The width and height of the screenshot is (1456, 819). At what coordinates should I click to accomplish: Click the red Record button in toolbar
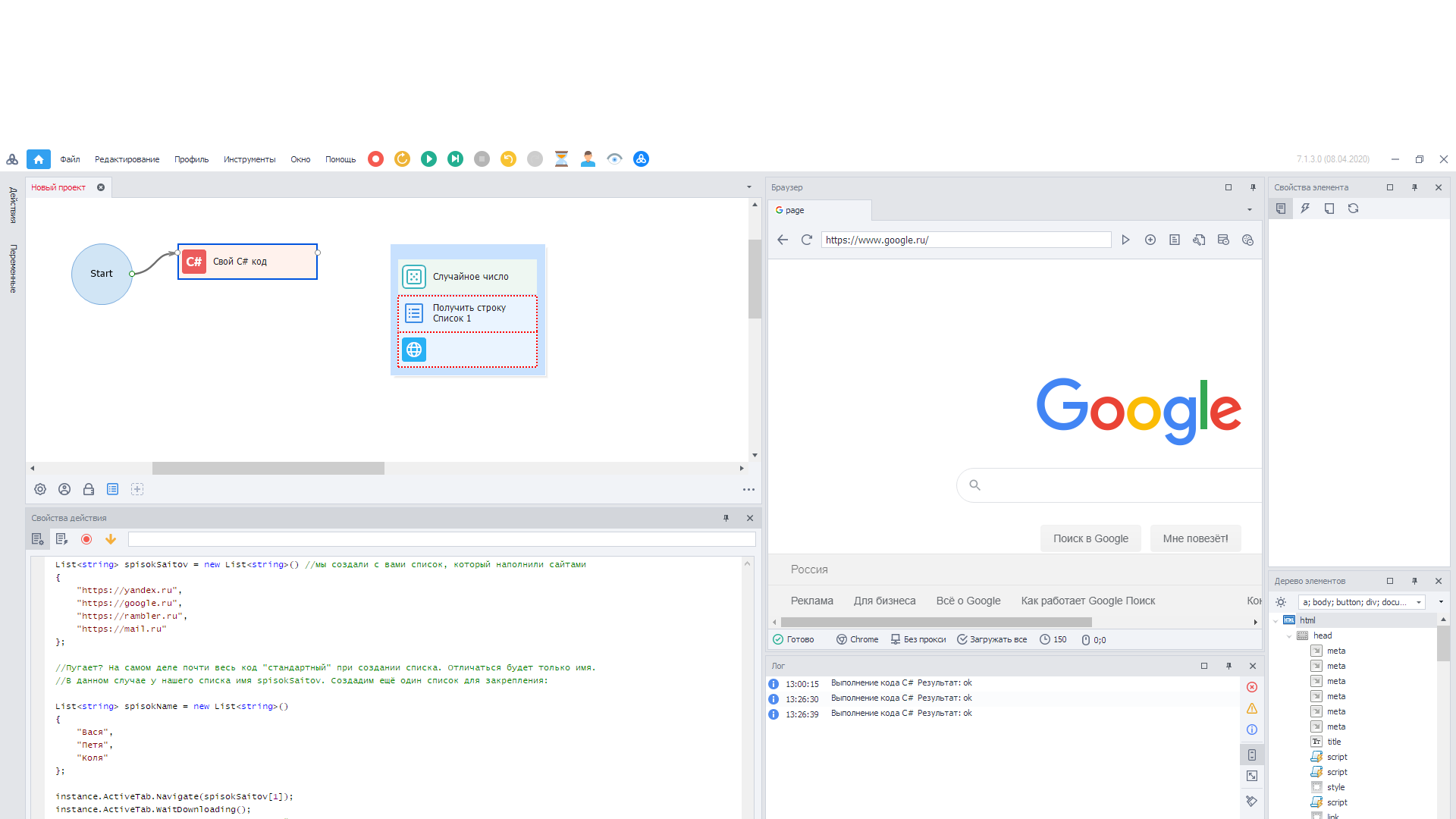[x=375, y=159]
